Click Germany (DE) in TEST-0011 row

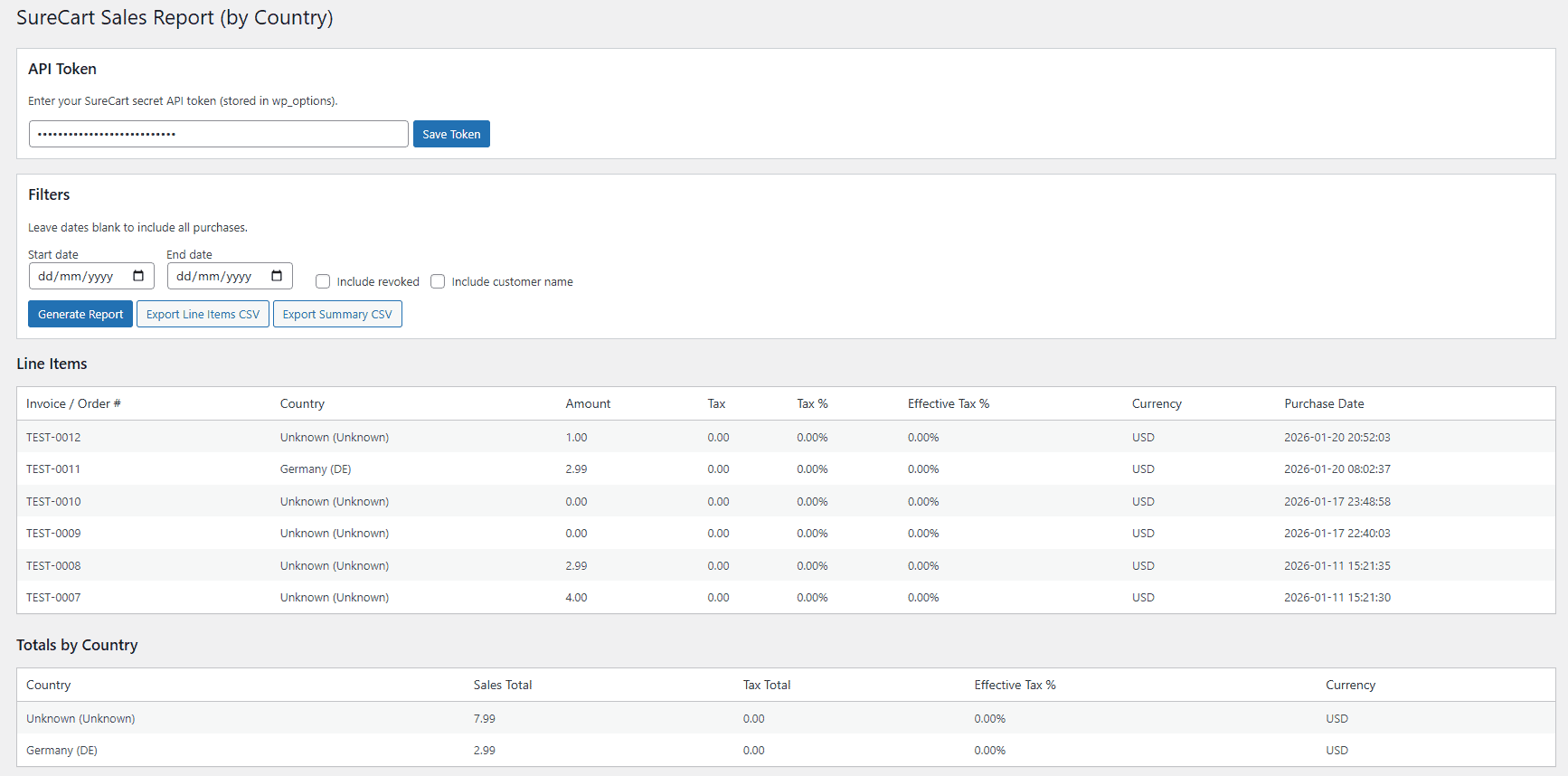coord(316,468)
